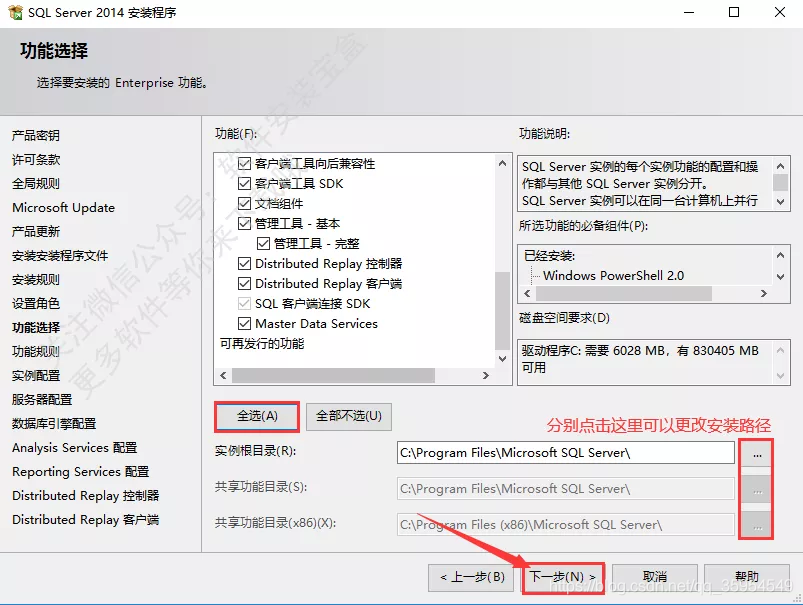
Task: Select Analysis Services 配置 step in sidebar
Action: click(75, 448)
